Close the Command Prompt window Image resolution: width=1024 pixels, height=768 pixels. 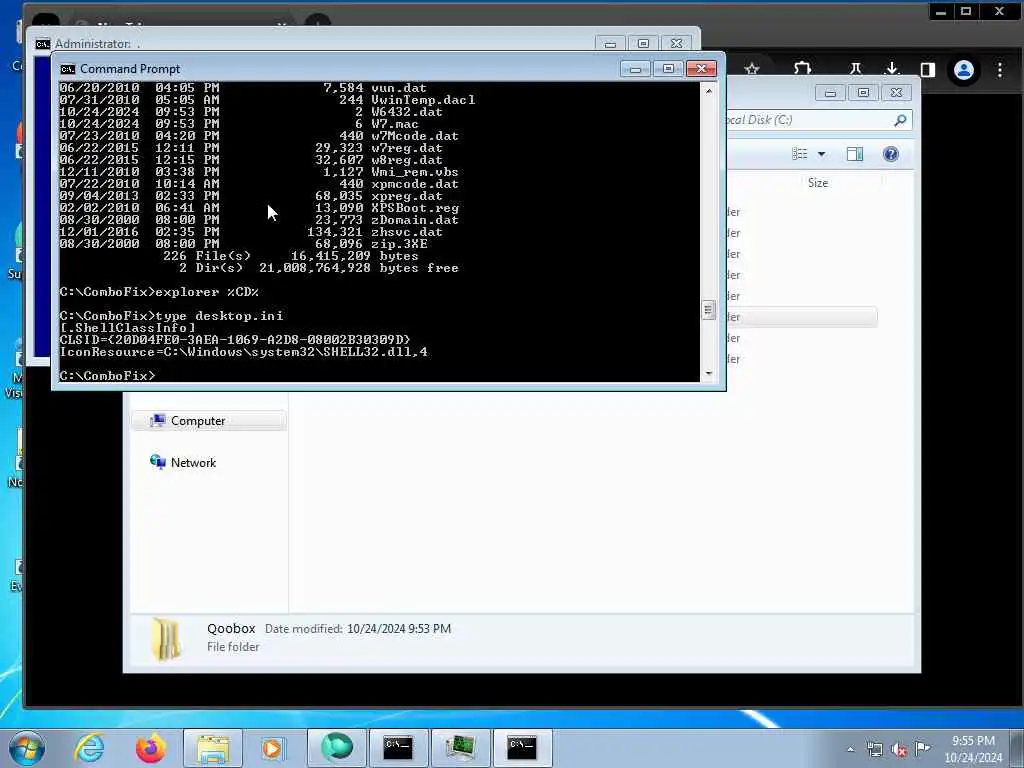701,69
